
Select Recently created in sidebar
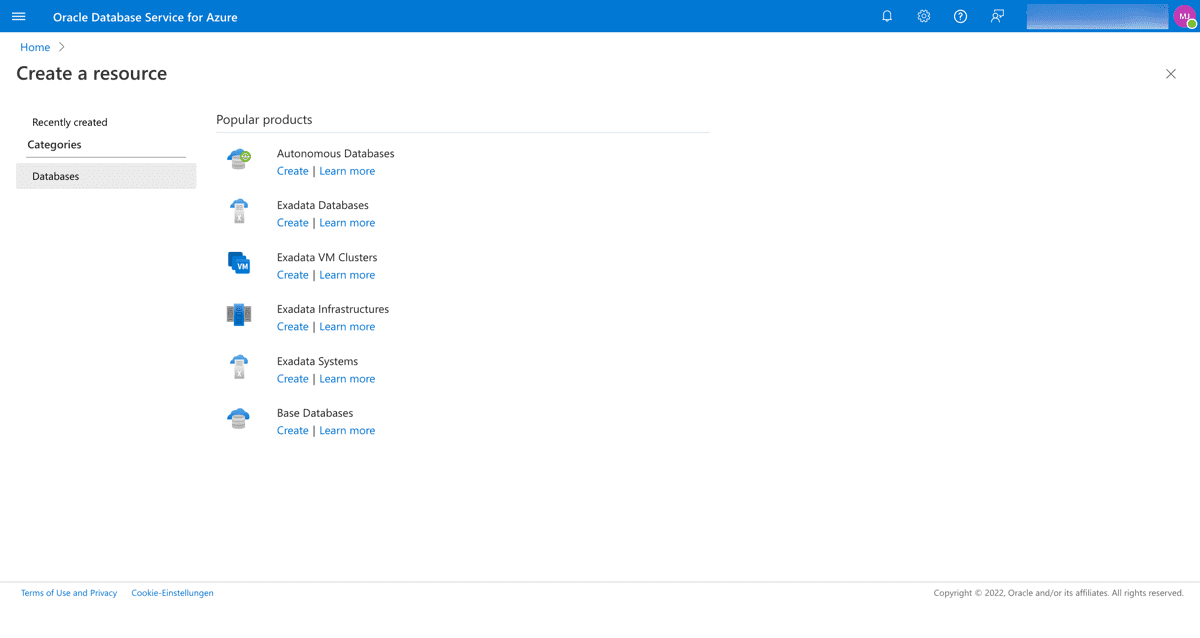70,122
